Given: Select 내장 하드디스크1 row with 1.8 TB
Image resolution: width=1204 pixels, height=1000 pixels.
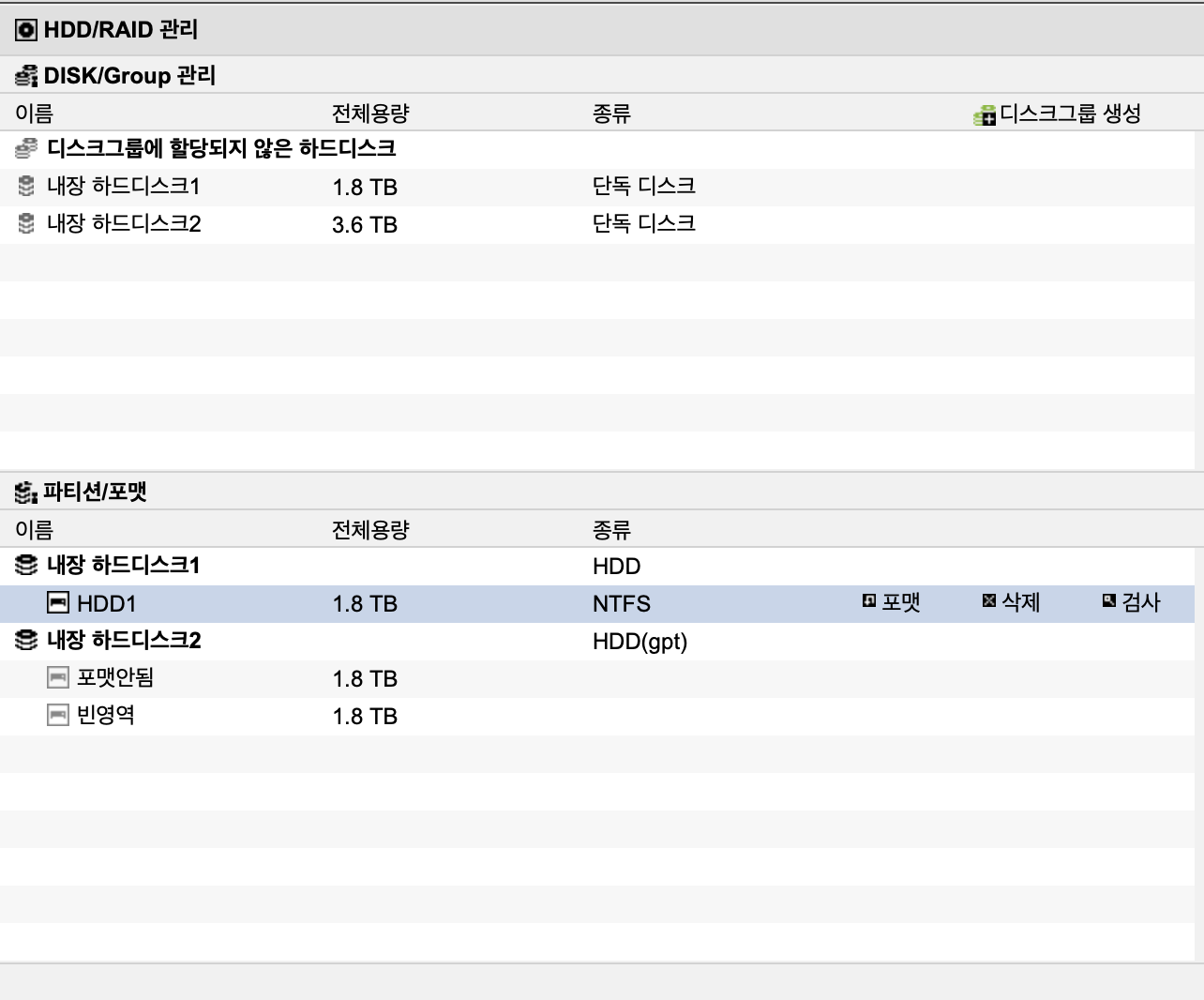Looking at the screenshot, I should pos(597,187).
